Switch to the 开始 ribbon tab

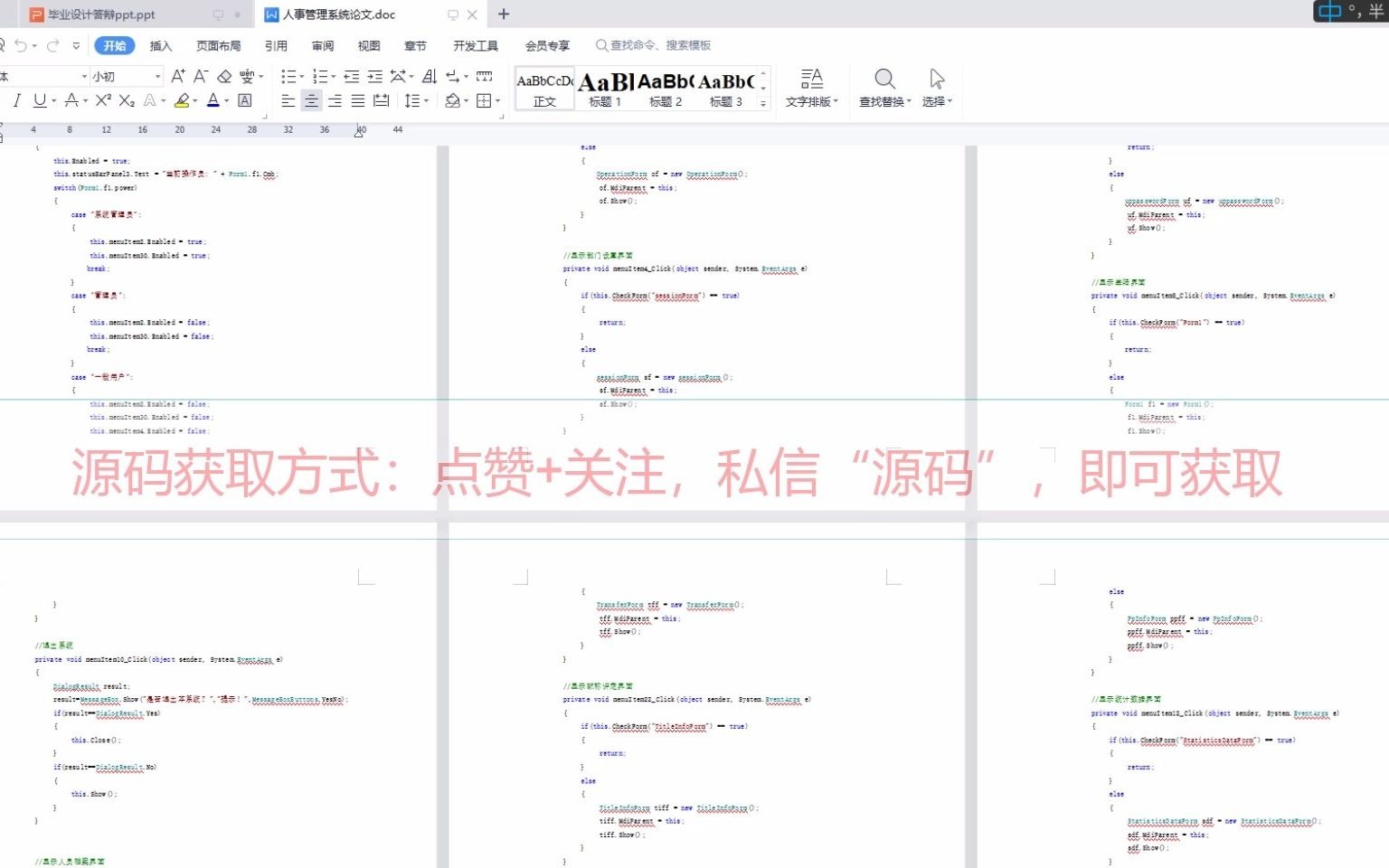(x=115, y=45)
